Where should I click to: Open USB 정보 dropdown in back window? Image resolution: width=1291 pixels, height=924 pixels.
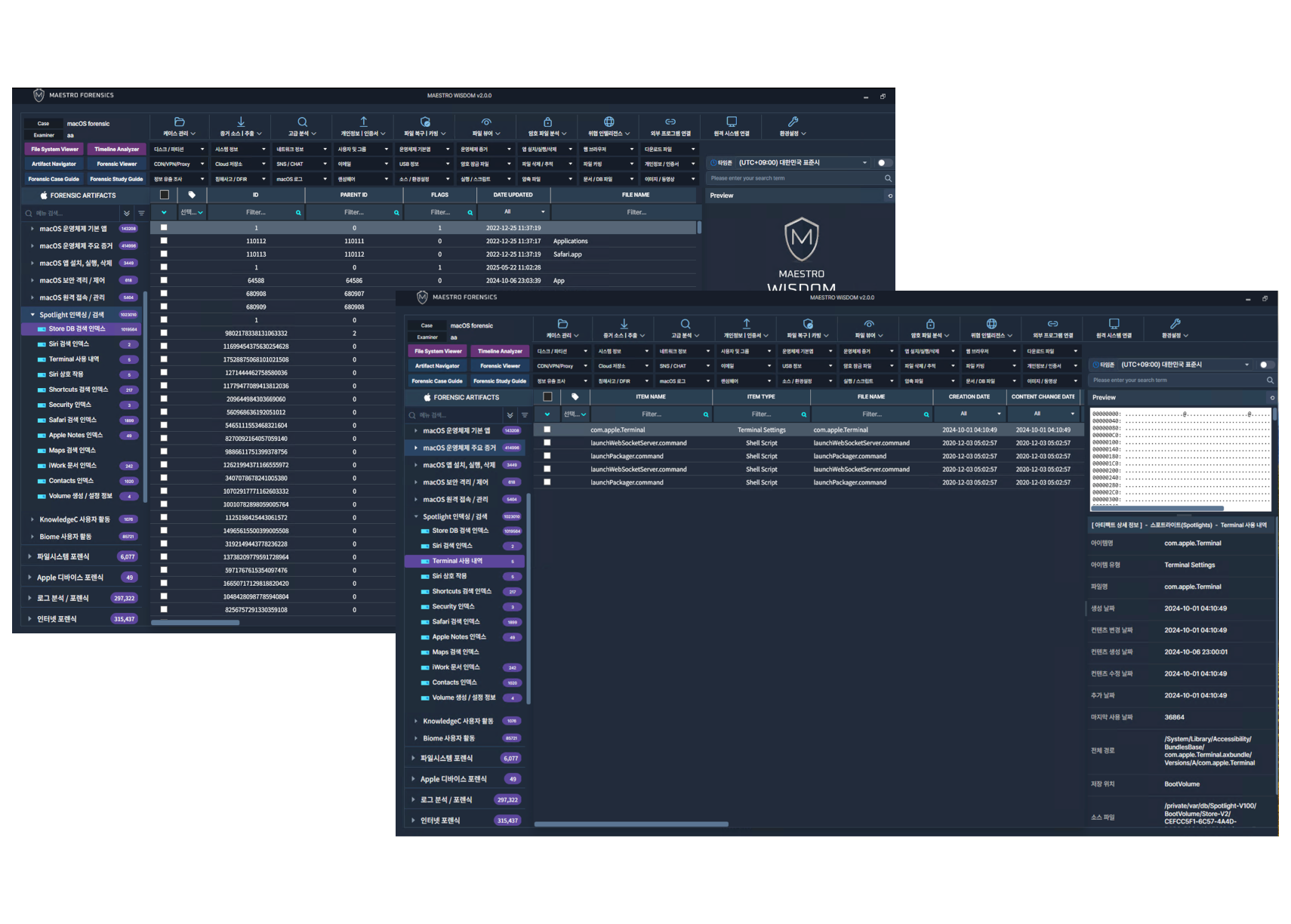tap(424, 164)
